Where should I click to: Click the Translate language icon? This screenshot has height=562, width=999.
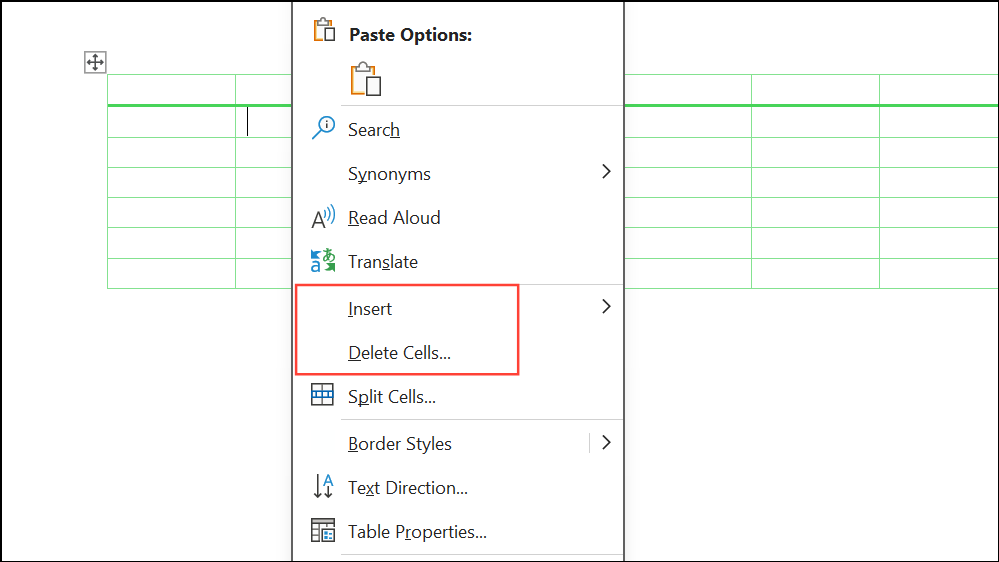(x=323, y=261)
